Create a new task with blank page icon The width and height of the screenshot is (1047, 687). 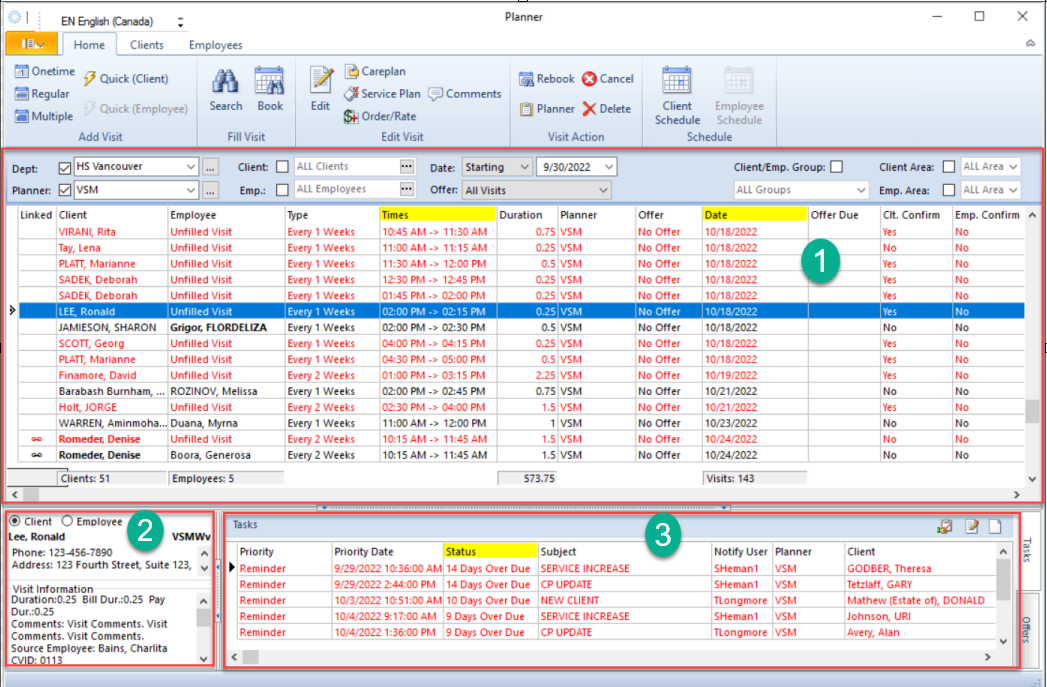(x=995, y=527)
